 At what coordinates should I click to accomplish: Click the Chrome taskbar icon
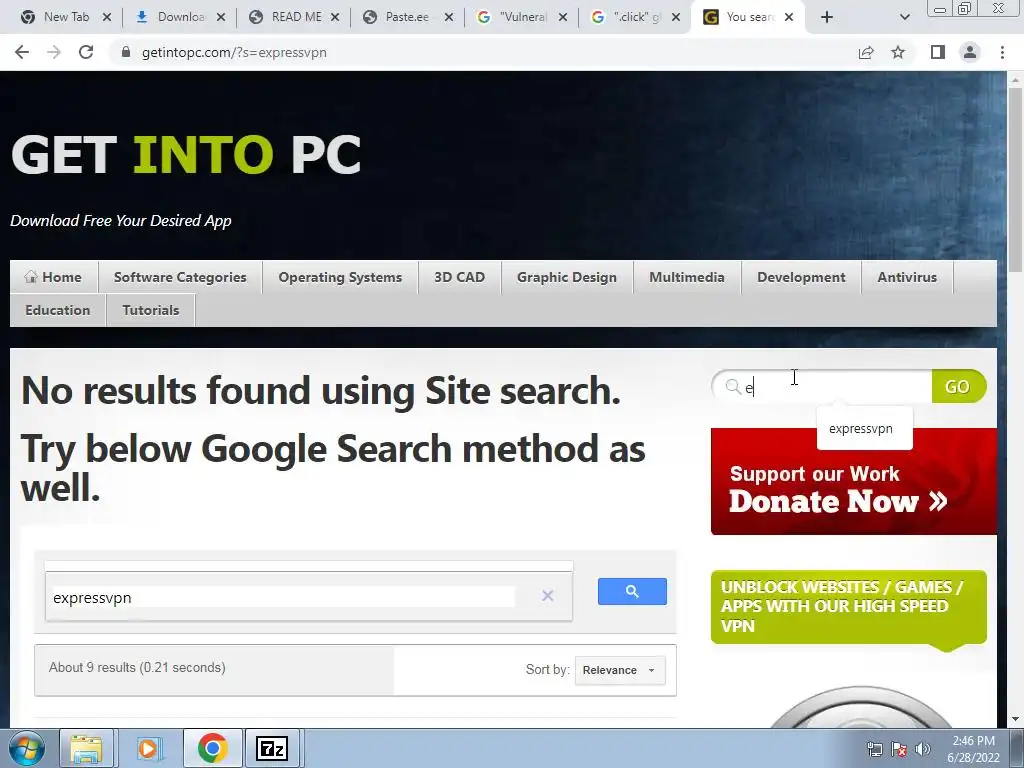pos(212,748)
